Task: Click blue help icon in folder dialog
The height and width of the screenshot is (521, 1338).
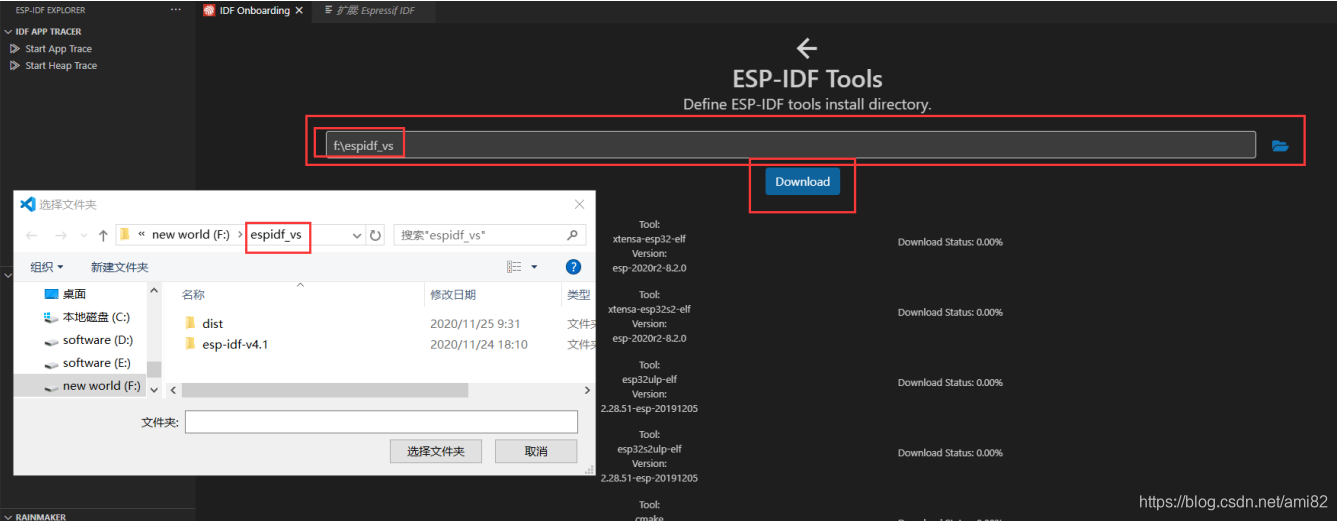Action: click(x=573, y=267)
